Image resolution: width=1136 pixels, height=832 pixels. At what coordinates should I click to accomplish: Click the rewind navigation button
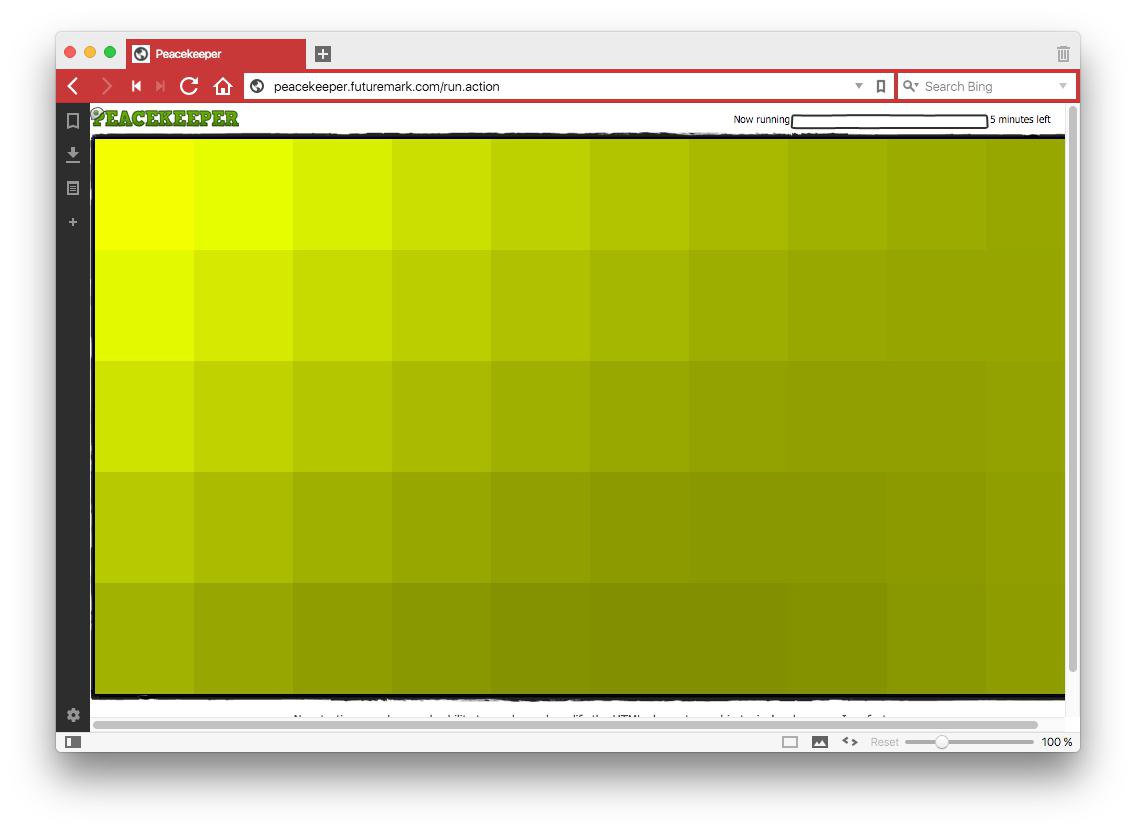tap(136, 86)
